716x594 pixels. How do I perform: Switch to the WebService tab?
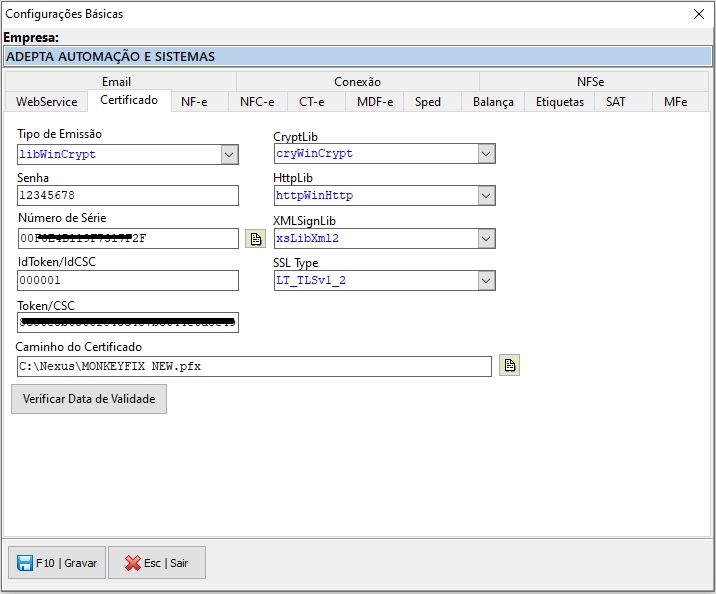[x=46, y=102]
